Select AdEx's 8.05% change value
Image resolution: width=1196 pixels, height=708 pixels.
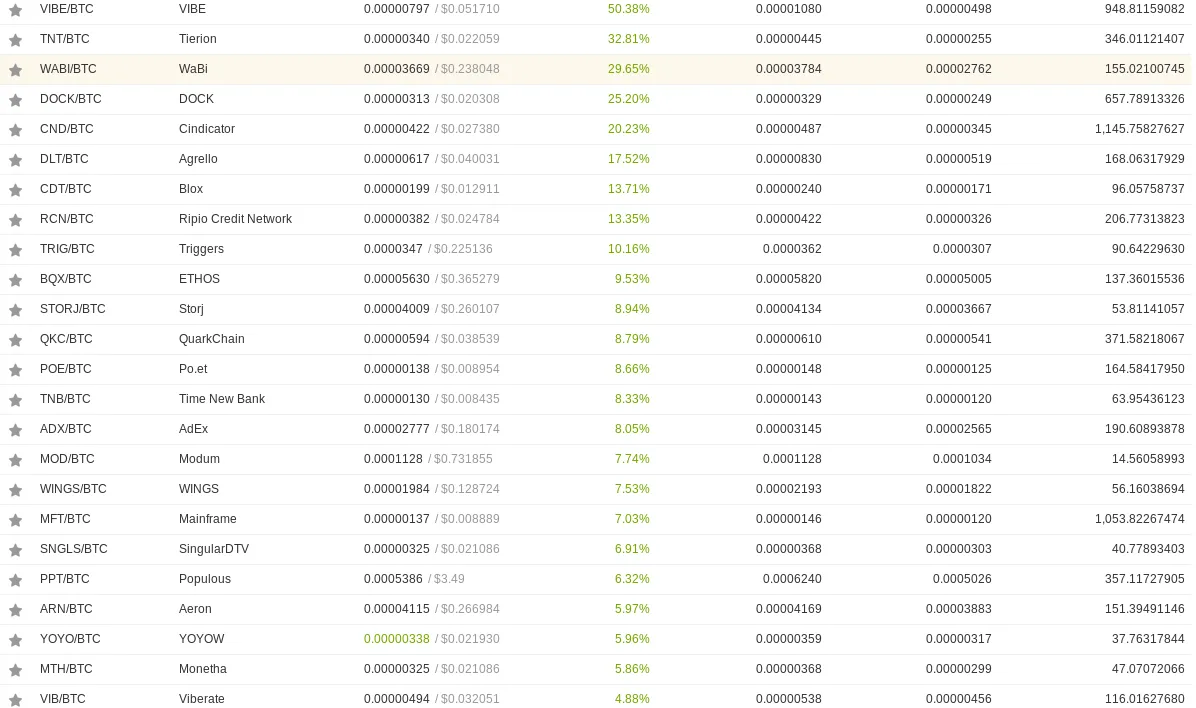632,429
